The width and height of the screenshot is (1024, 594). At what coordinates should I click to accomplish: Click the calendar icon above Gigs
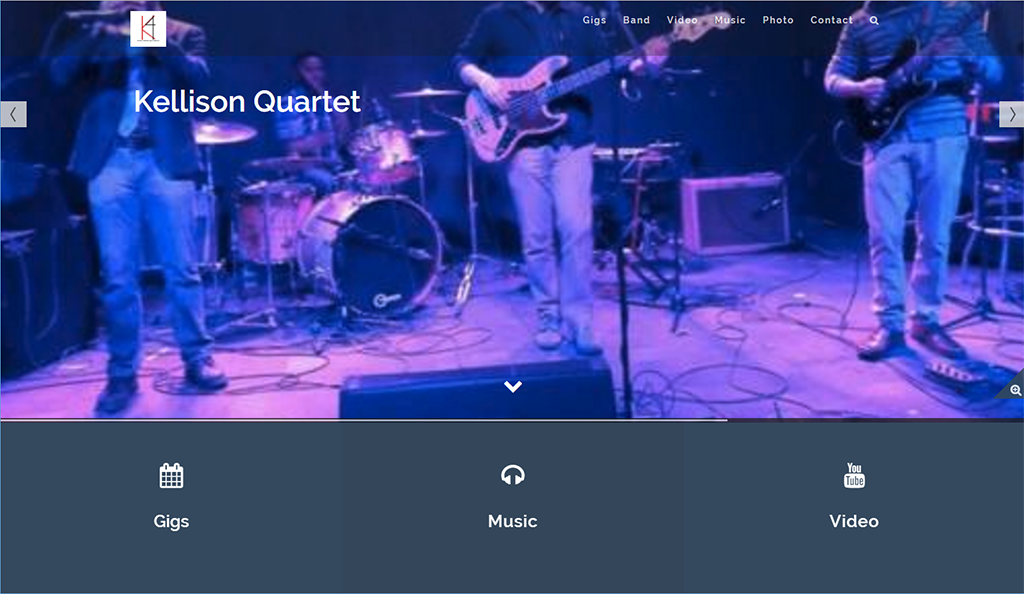tap(171, 475)
